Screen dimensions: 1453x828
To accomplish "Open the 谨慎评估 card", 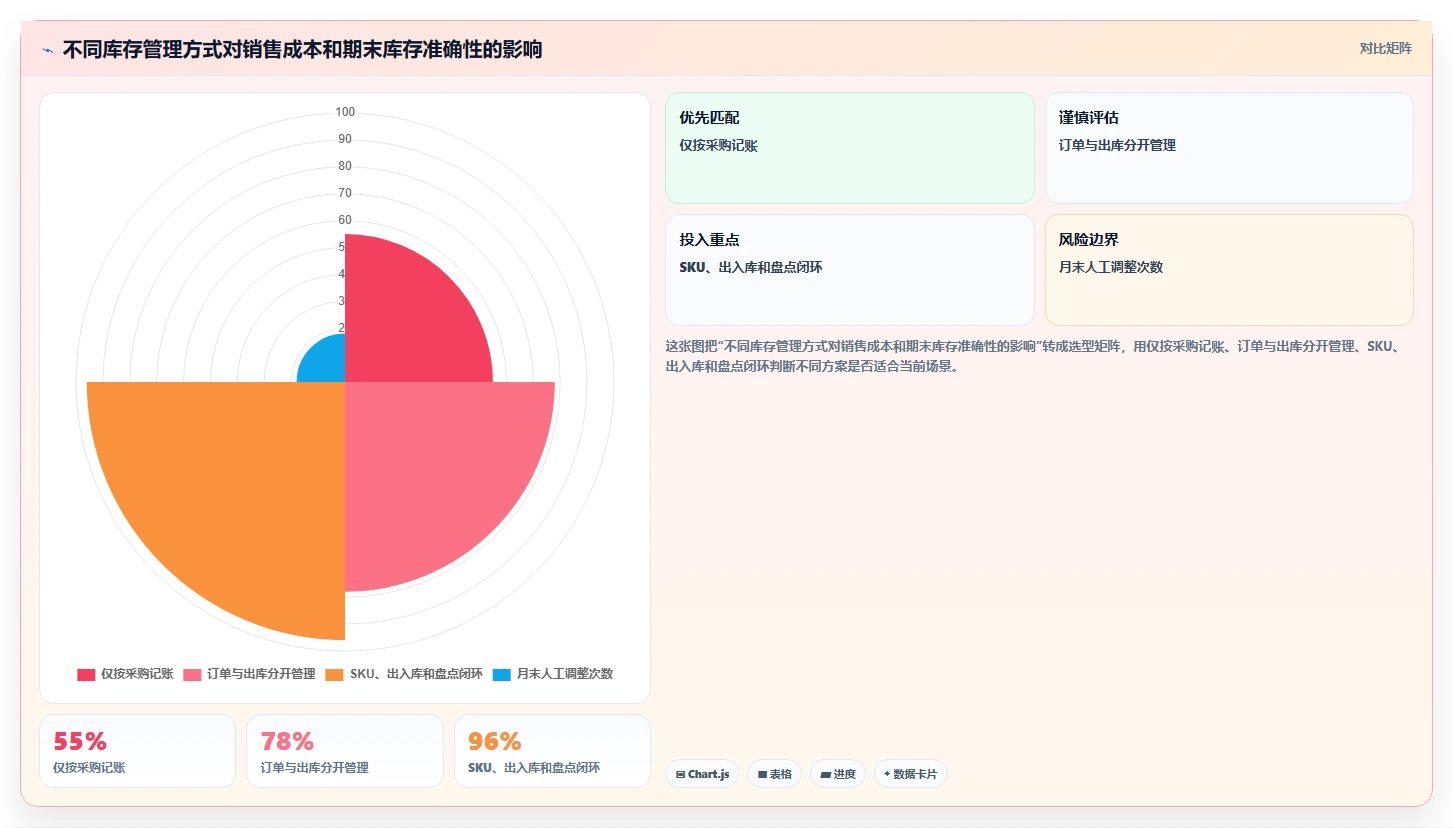I will (x=1229, y=148).
